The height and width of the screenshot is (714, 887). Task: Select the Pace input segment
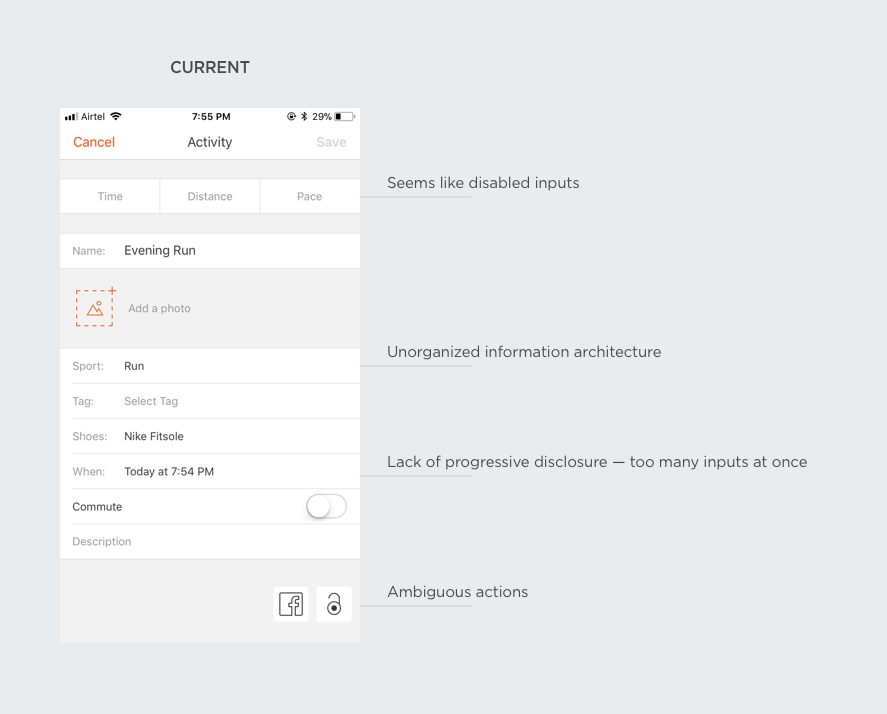310,197
